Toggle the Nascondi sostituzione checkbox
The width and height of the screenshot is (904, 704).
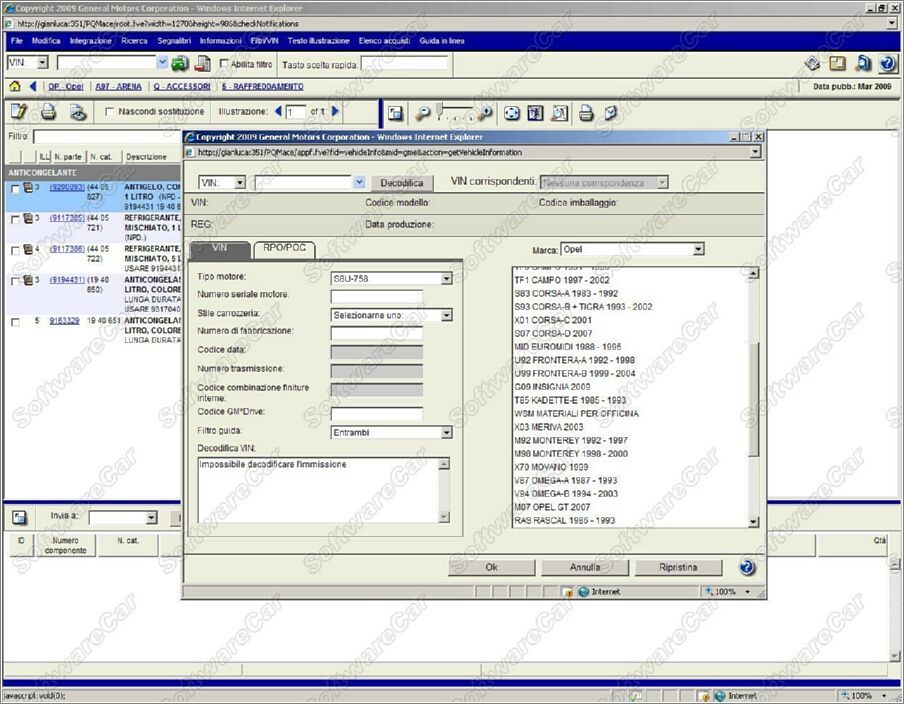point(109,112)
